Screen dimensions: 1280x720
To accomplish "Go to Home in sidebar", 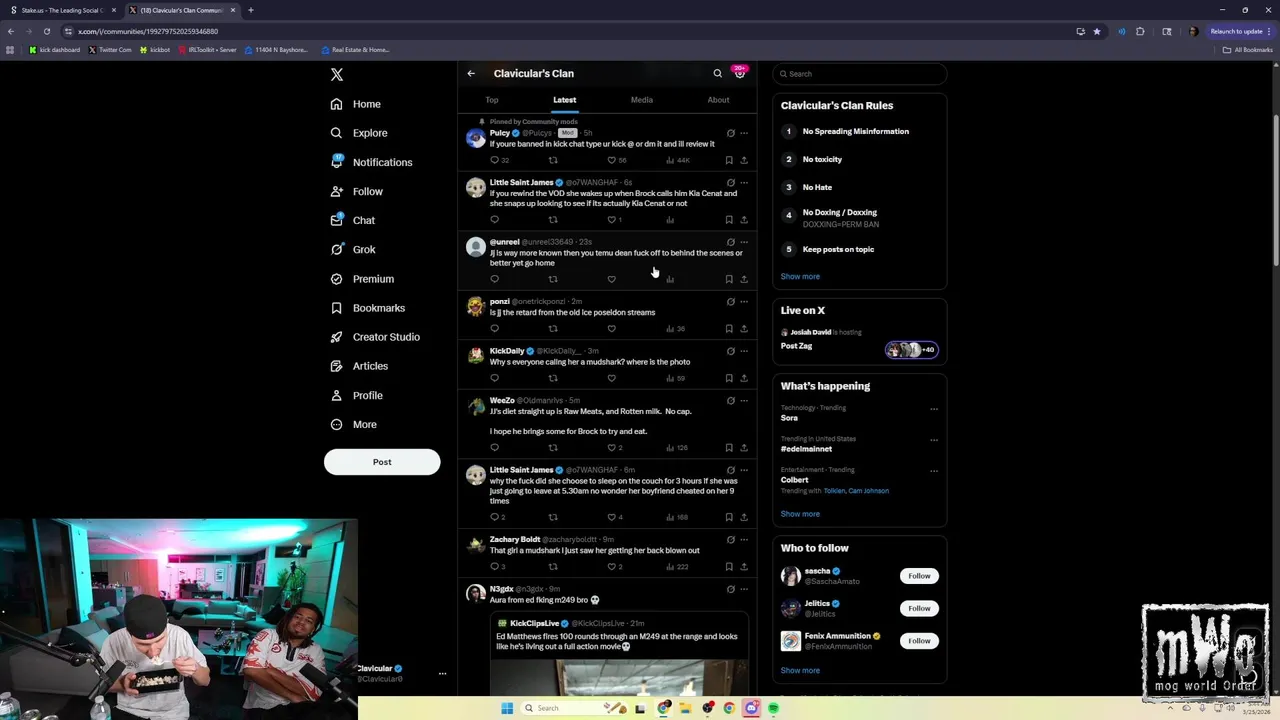I will [356, 104].
